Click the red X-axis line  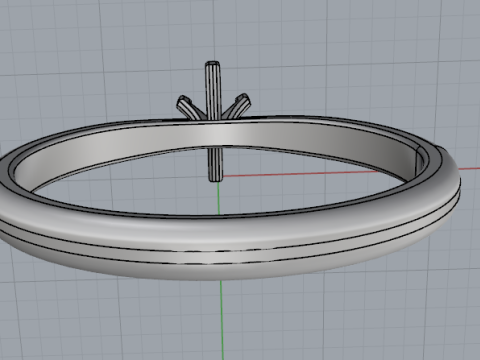click(x=300, y=174)
